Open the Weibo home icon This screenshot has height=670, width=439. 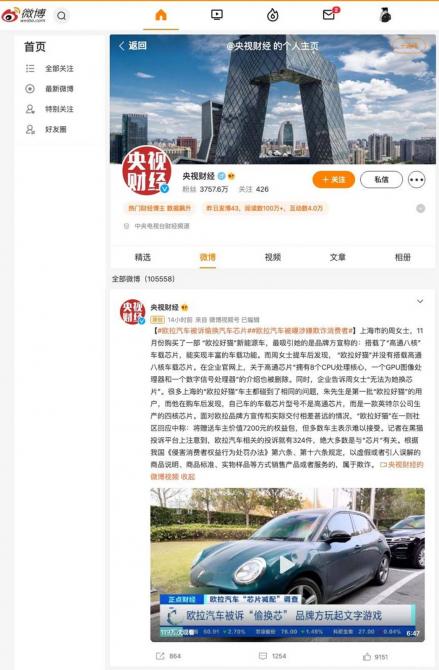[x=161, y=15]
